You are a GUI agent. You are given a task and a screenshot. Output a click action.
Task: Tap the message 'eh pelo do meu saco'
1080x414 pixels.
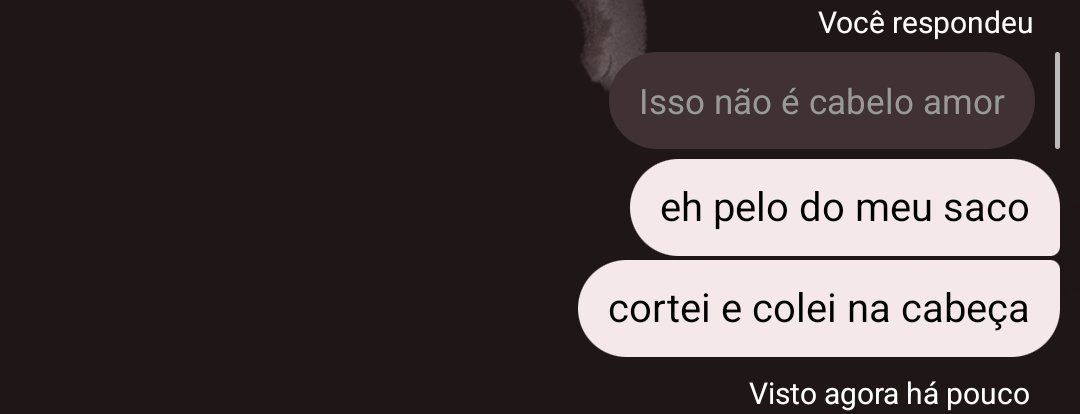point(844,207)
